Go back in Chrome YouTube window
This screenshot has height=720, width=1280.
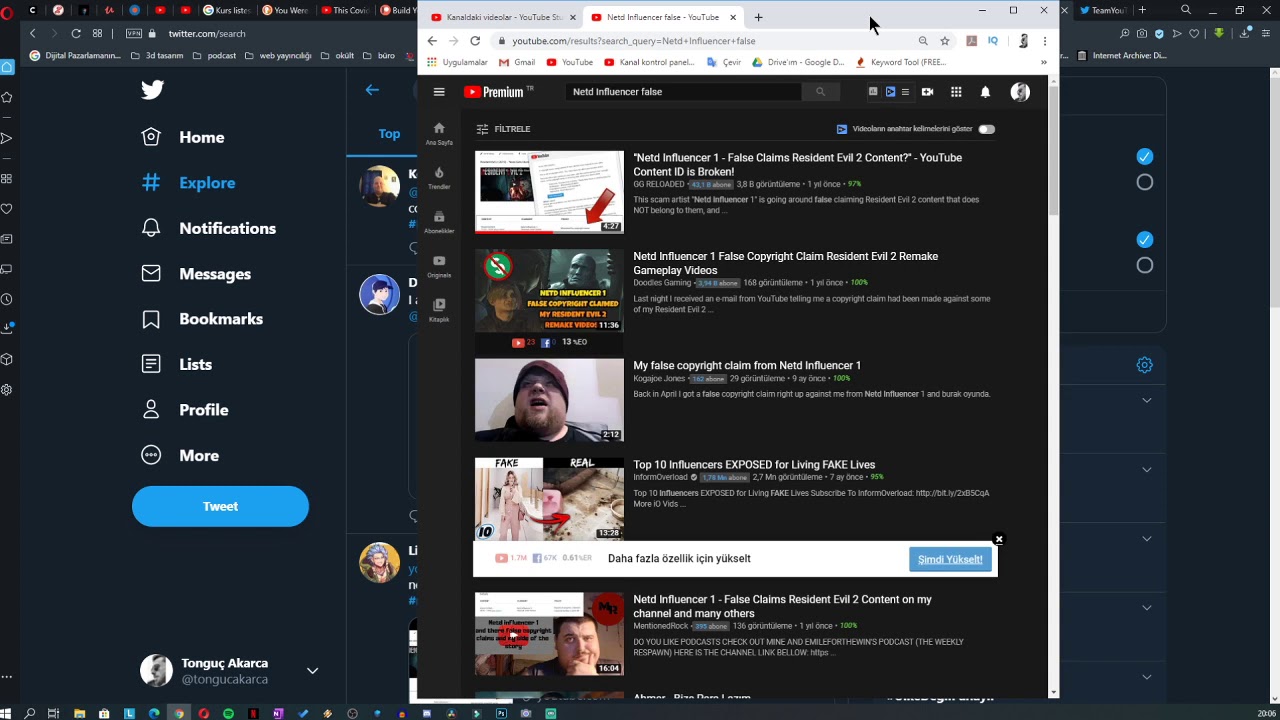pos(432,41)
